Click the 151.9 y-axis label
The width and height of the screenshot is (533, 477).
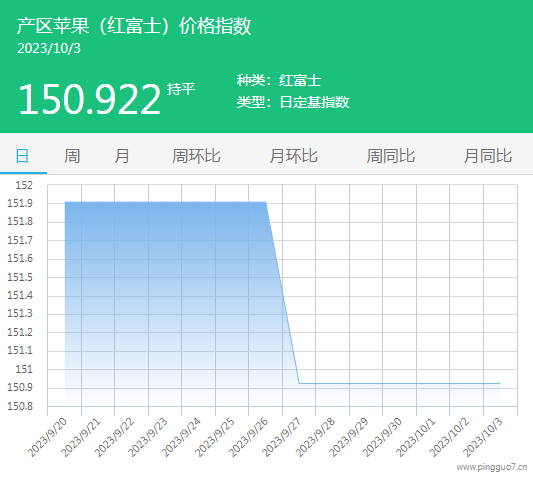20,203
